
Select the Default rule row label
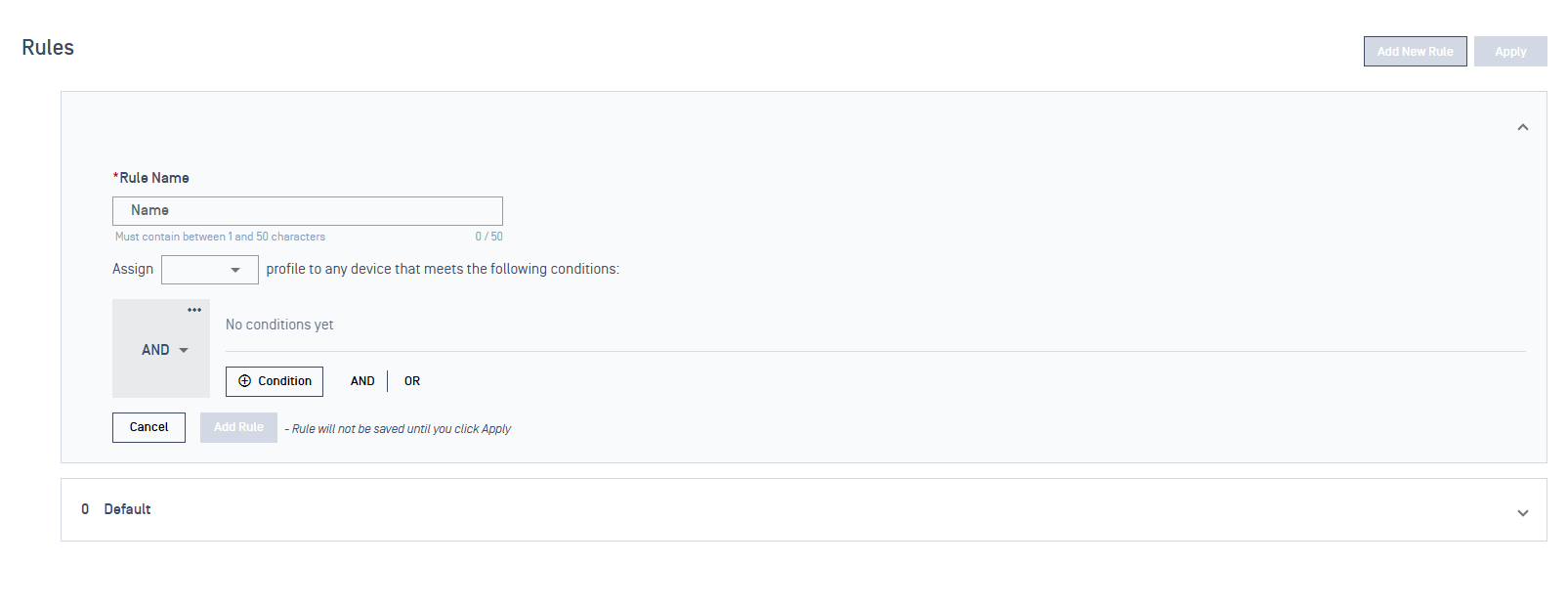tap(127, 509)
